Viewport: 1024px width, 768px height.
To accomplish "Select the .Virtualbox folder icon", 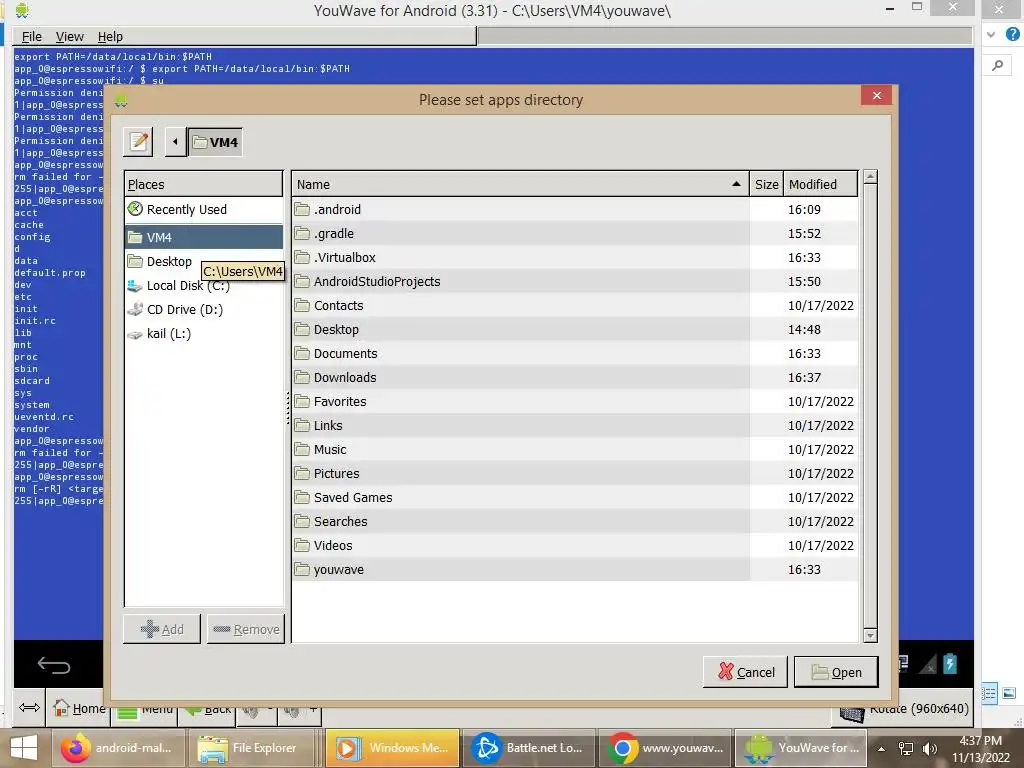I will click(302, 257).
